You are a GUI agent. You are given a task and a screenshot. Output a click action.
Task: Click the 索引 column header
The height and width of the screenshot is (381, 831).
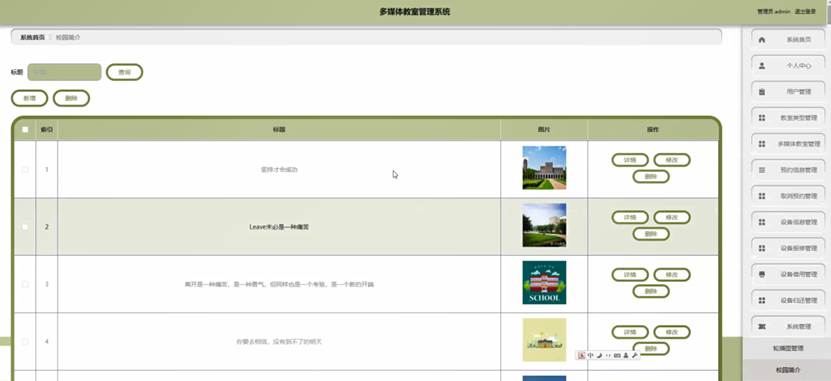(47, 129)
